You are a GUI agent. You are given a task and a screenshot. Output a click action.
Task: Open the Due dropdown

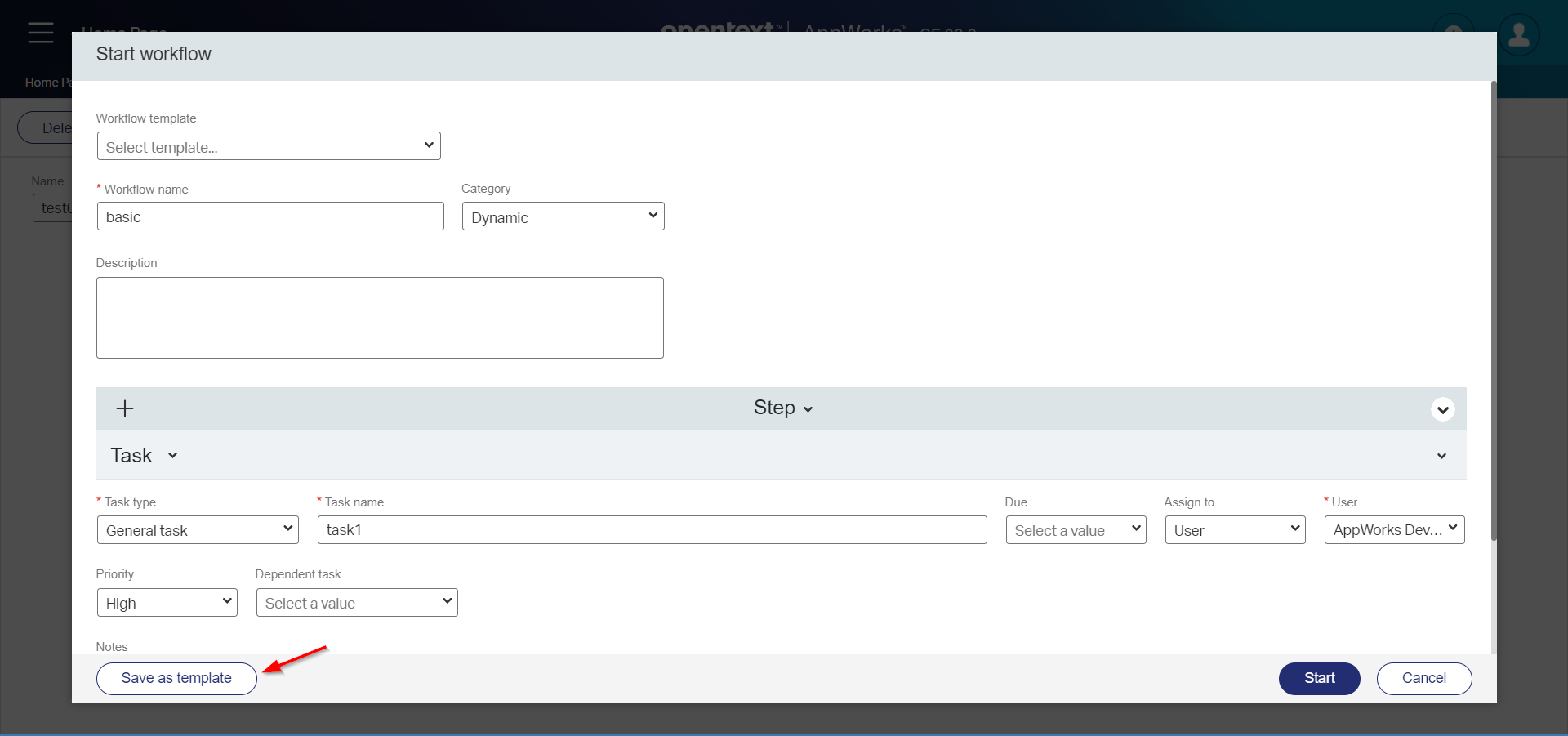tap(1076, 529)
